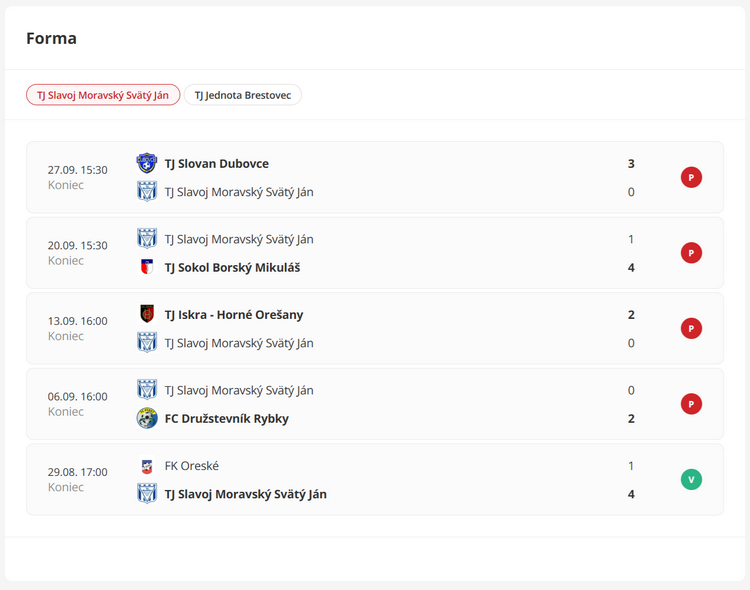This screenshot has width=750, height=590.
Task: Click Slavoj crest in the 27.09. match
Action: [x=147, y=191]
